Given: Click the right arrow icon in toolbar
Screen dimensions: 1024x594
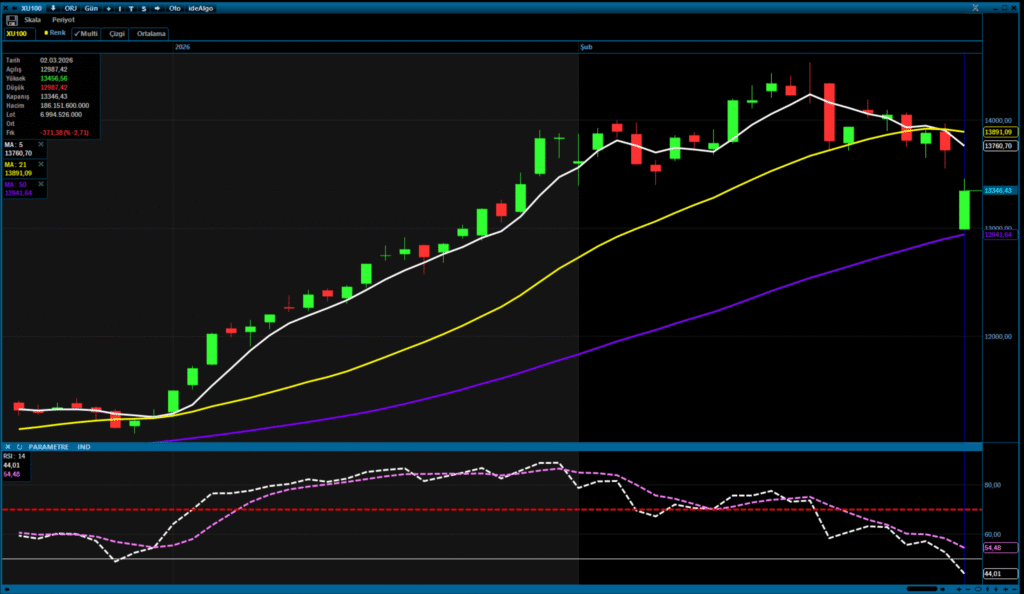Looking at the screenshot, I should pyautogui.click(x=157, y=7).
